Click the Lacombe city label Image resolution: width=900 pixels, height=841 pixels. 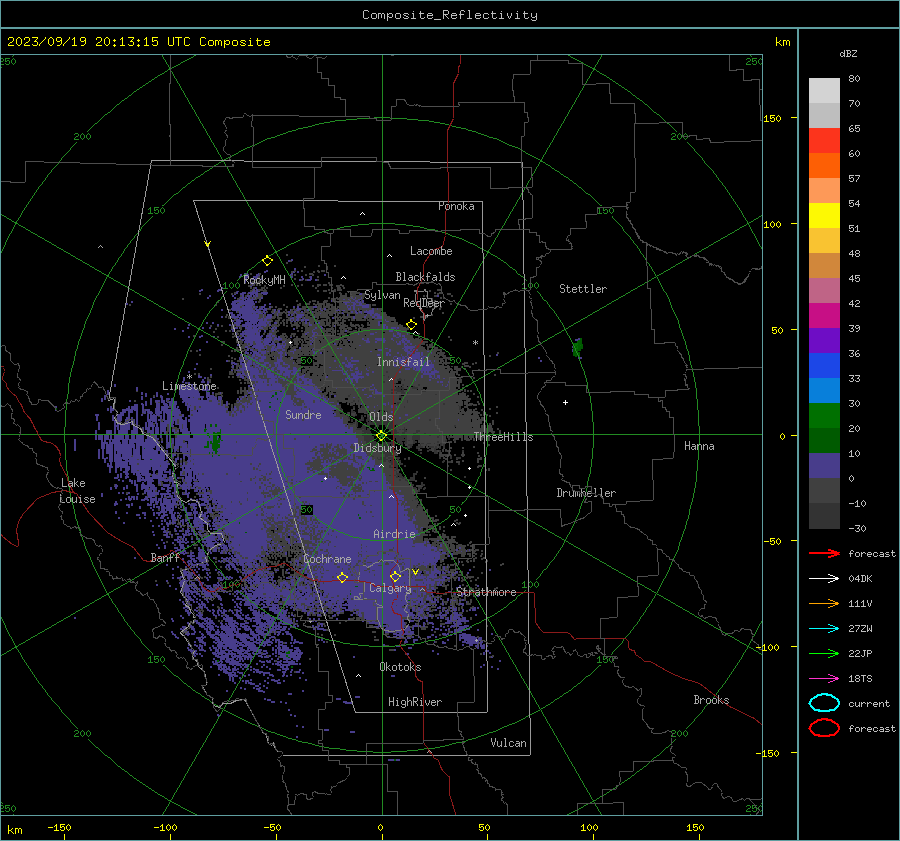[x=431, y=251]
